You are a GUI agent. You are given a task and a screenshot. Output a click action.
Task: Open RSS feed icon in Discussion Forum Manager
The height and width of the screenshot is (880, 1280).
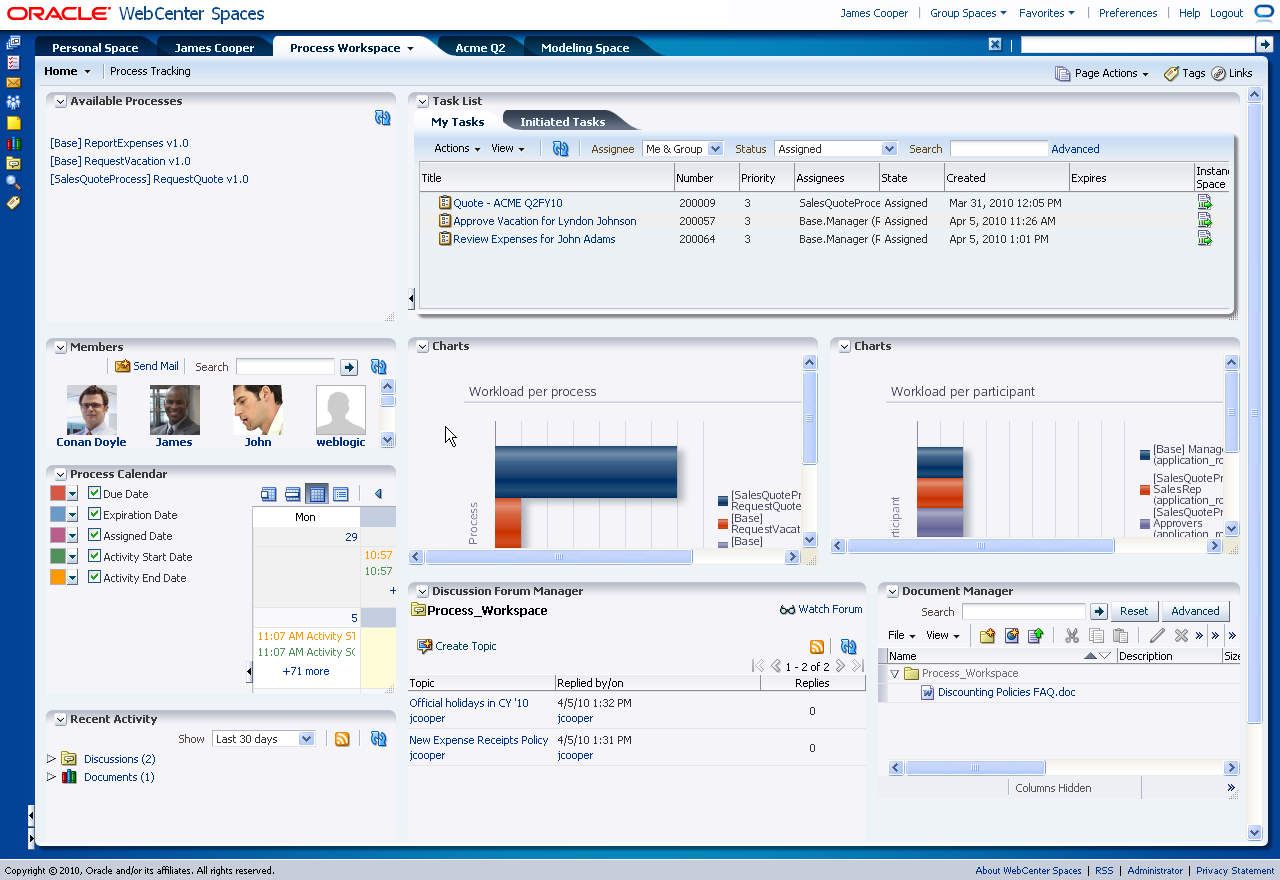pyautogui.click(x=817, y=646)
